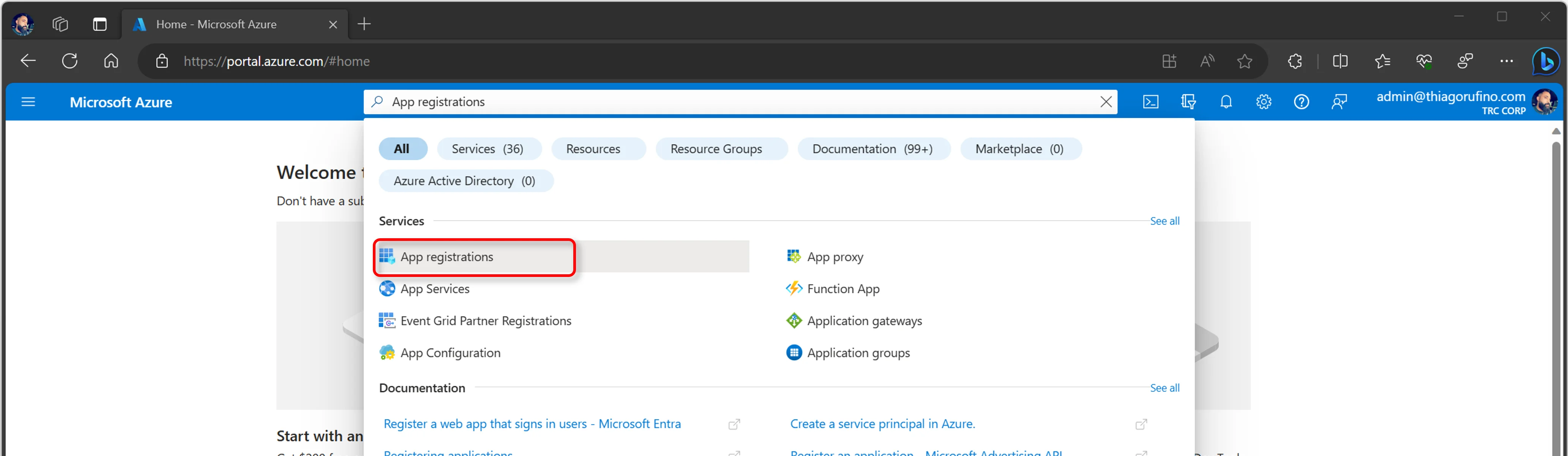1568x456 pixels.
Task: Click the Application gateways icon
Action: (794, 321)
